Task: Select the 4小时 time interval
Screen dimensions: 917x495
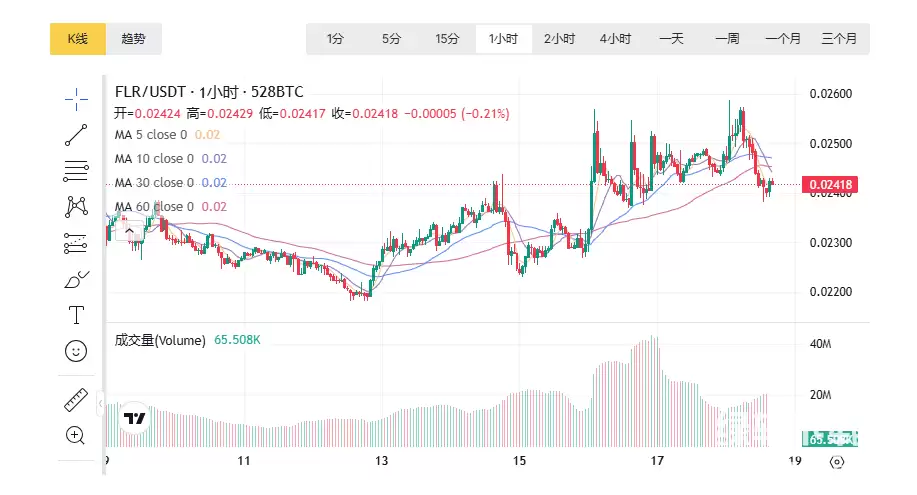Action: click(615, 39)
